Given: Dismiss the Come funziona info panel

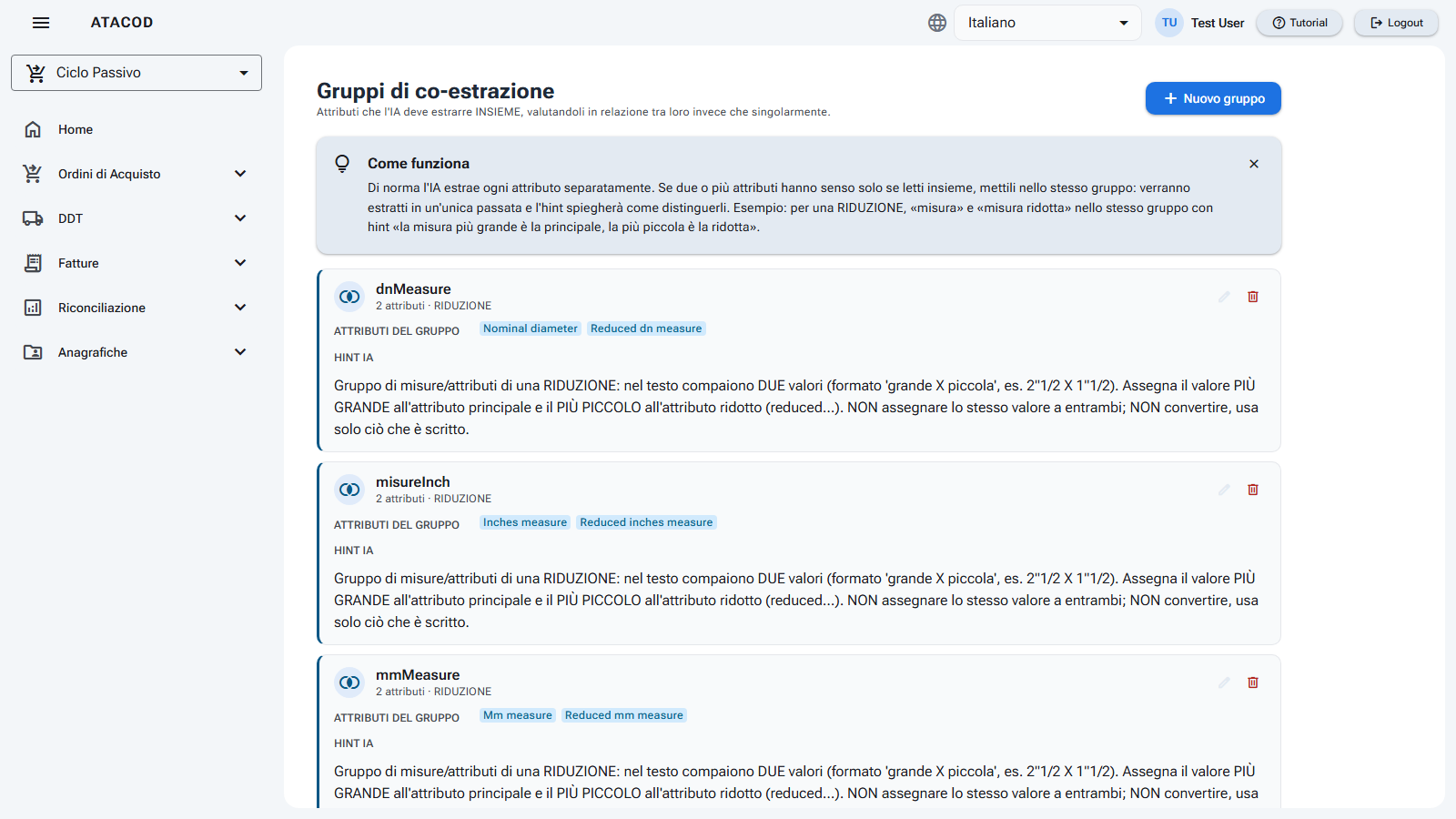Looking at the screenshot, I should 1254,164.
